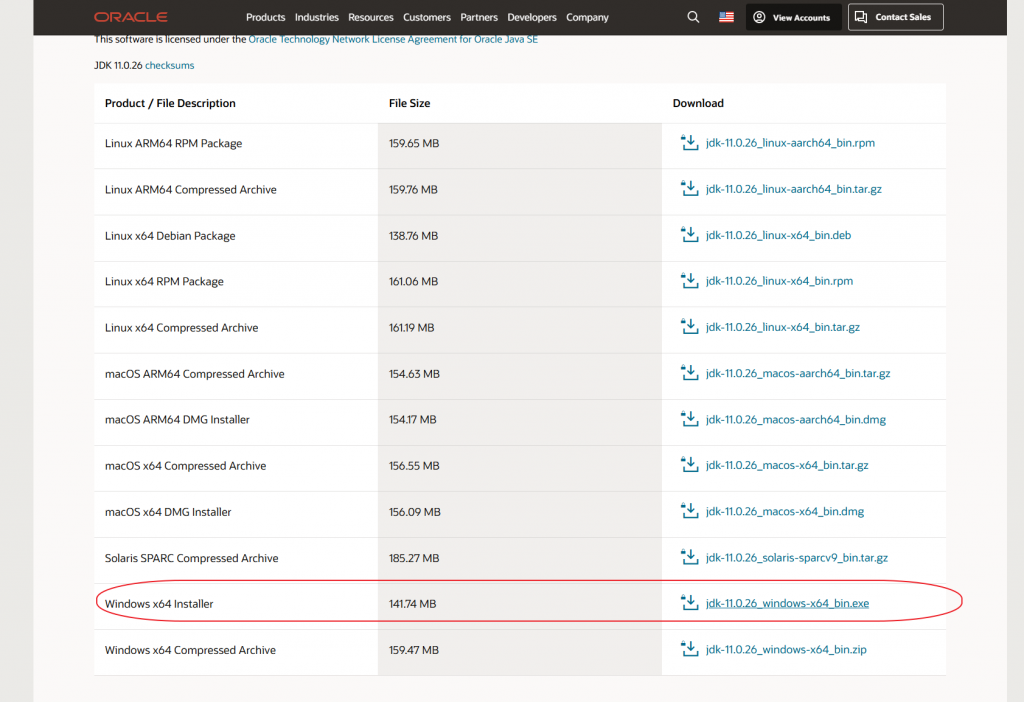This screenshot has width=1024, height=702.
Task: Download jdk-11.0.26_windows-x64_bin.zip
Action: [786, 650]
